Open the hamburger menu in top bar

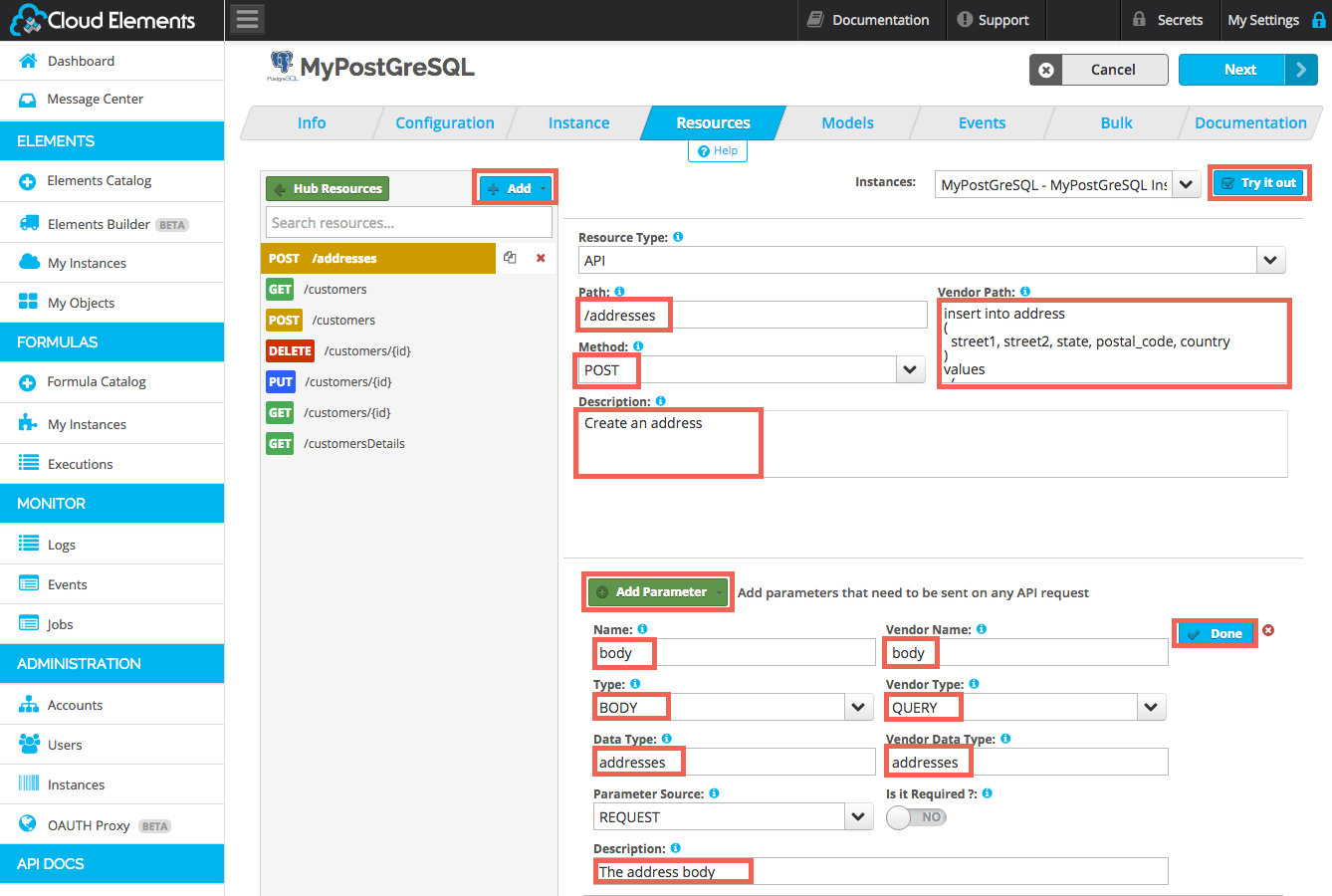248,19
